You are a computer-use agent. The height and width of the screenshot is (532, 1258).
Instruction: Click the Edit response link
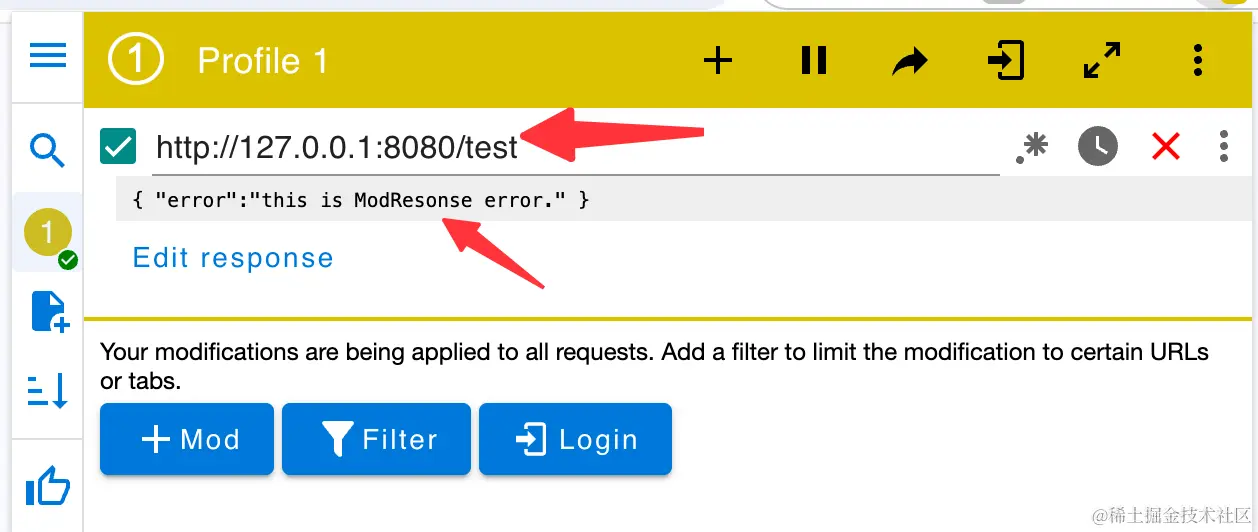coord(233,258)
